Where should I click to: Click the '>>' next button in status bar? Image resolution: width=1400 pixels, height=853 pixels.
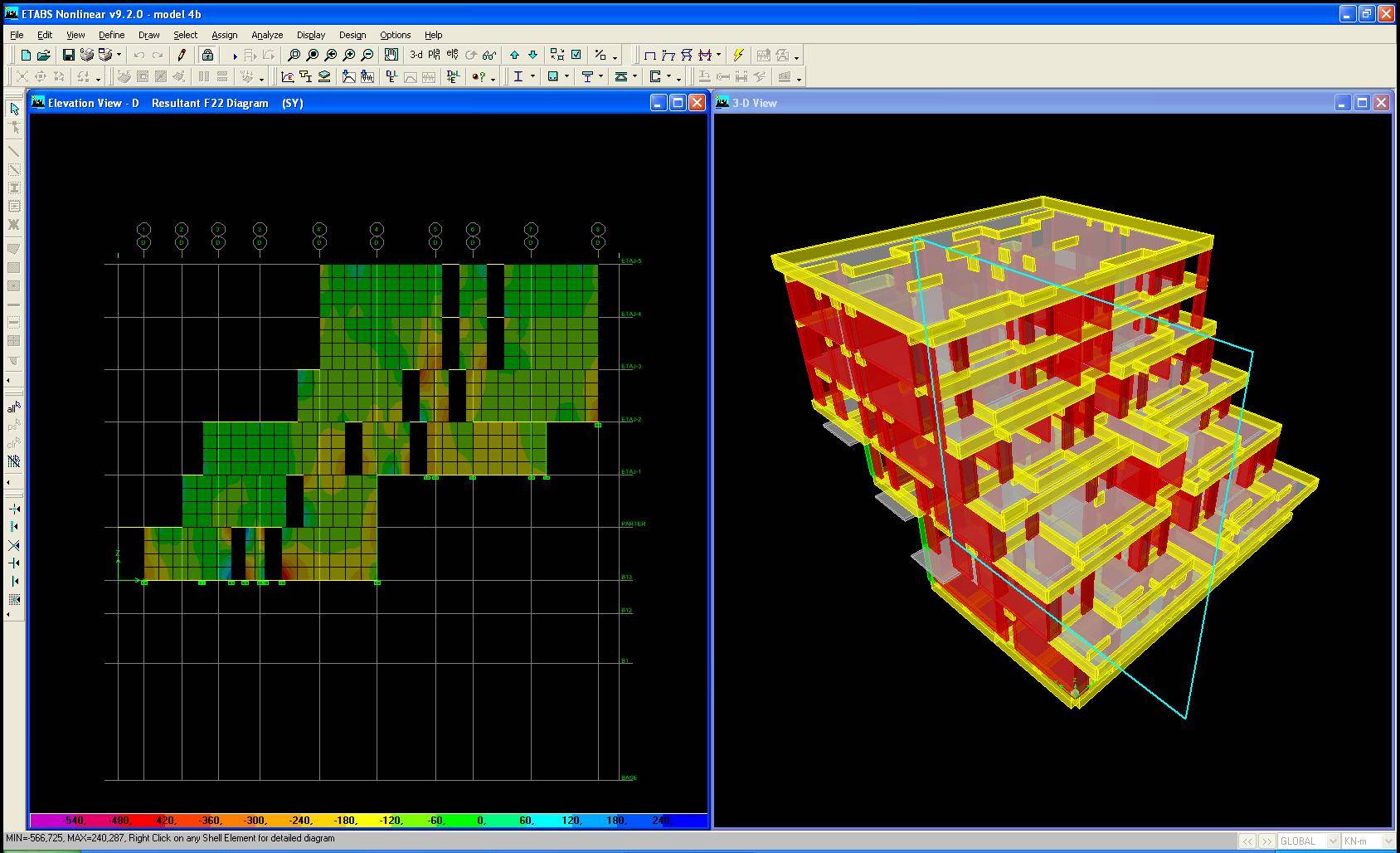click(x=1266, y=841)
